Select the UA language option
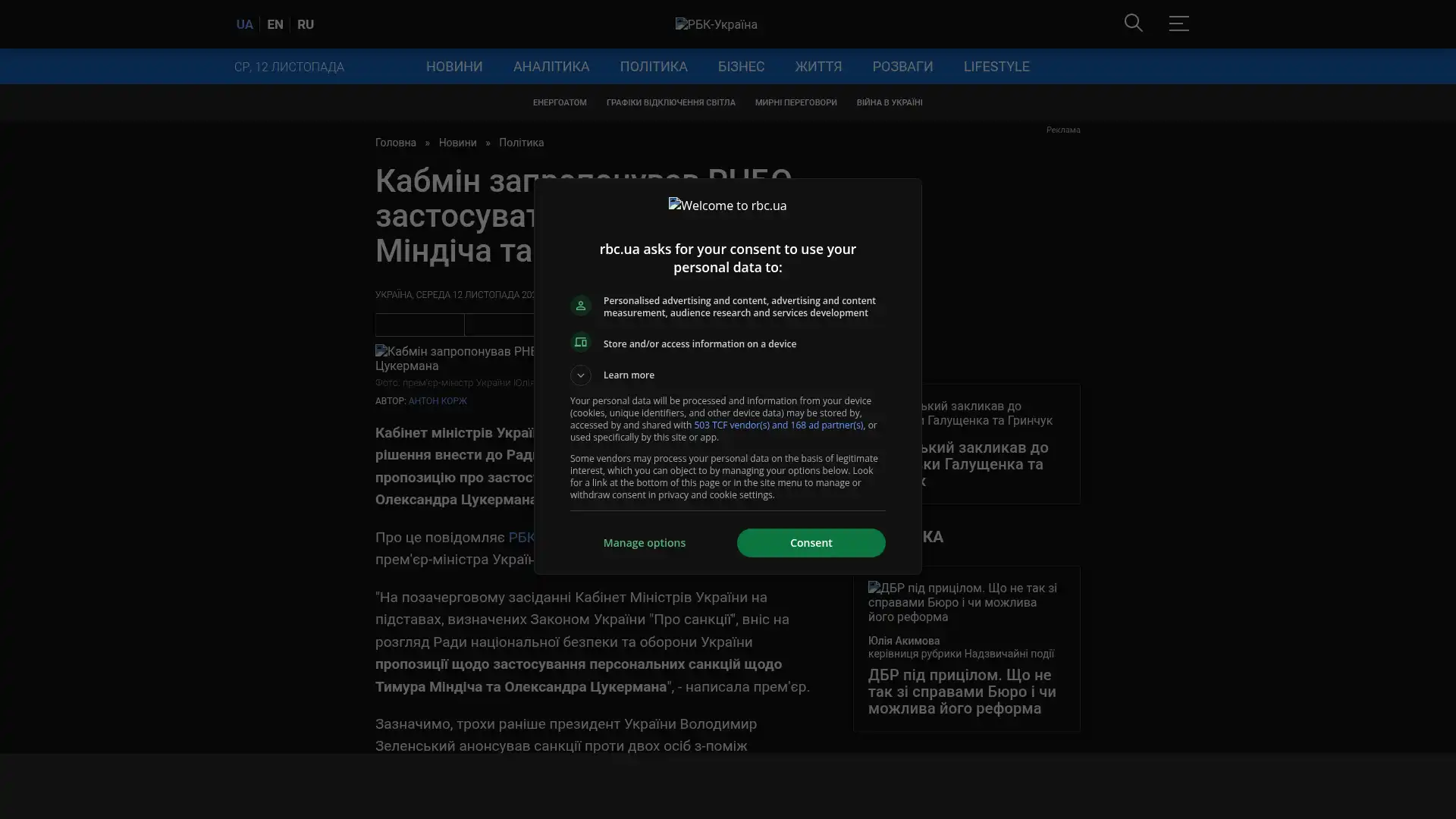This screenshot has width=1456, height=819. (x=244, y=24)
